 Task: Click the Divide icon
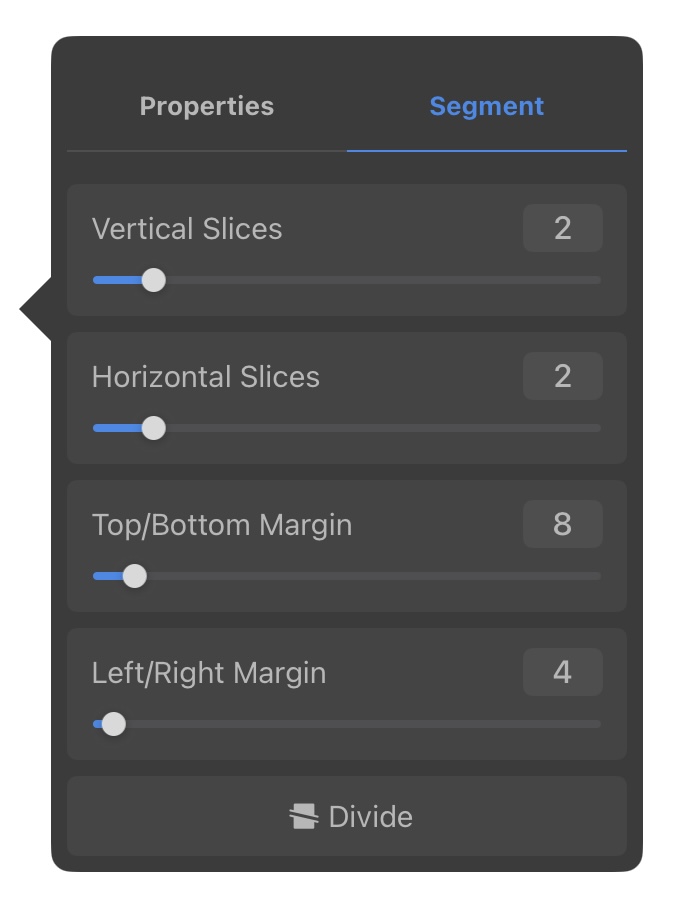304,816
